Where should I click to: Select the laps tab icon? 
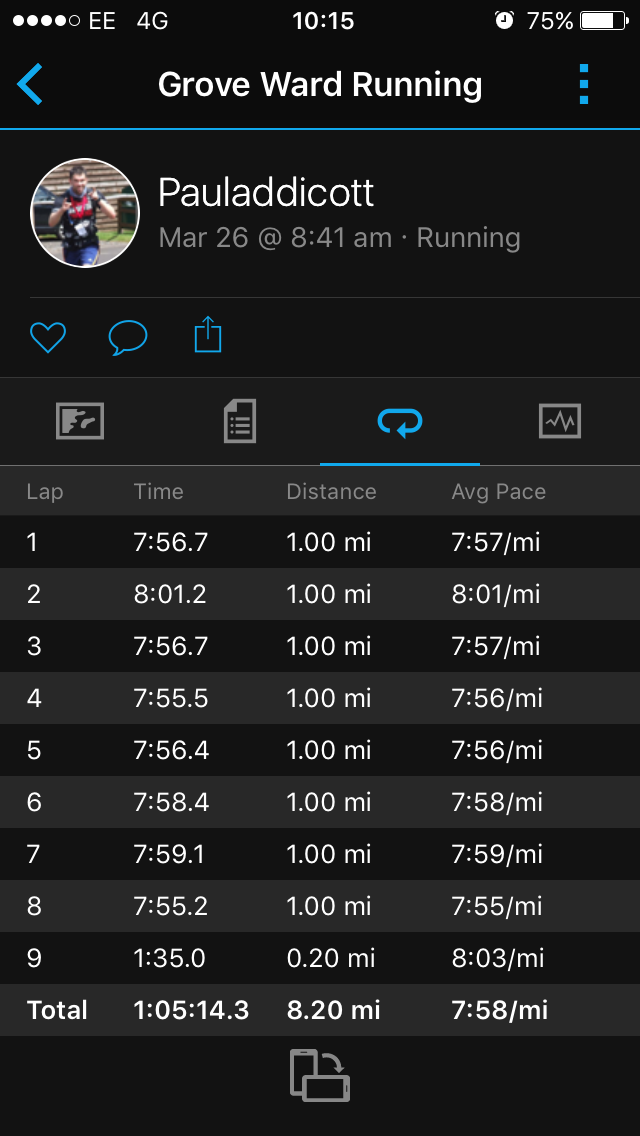400,422
